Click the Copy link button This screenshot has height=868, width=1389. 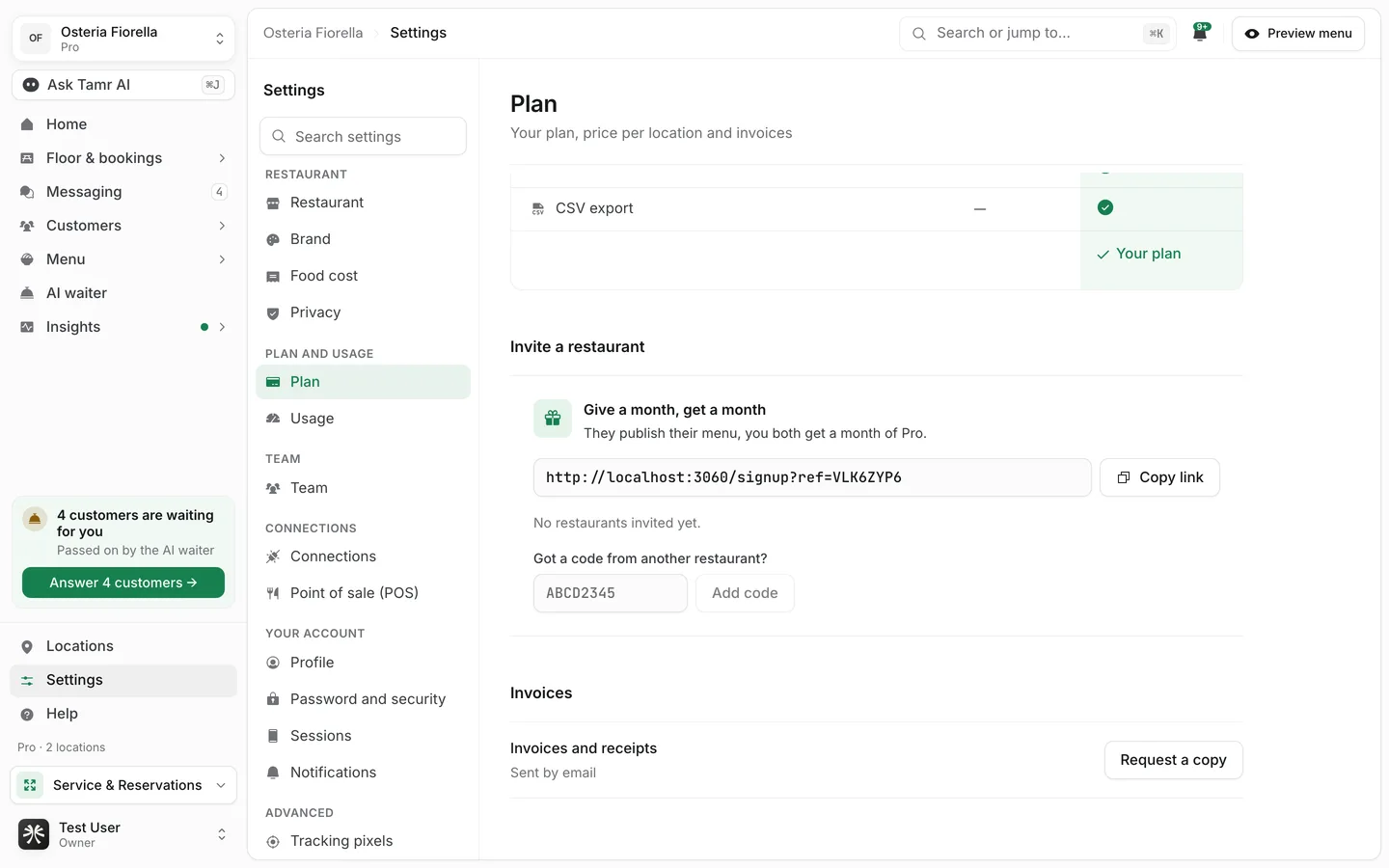[1159, 477]
